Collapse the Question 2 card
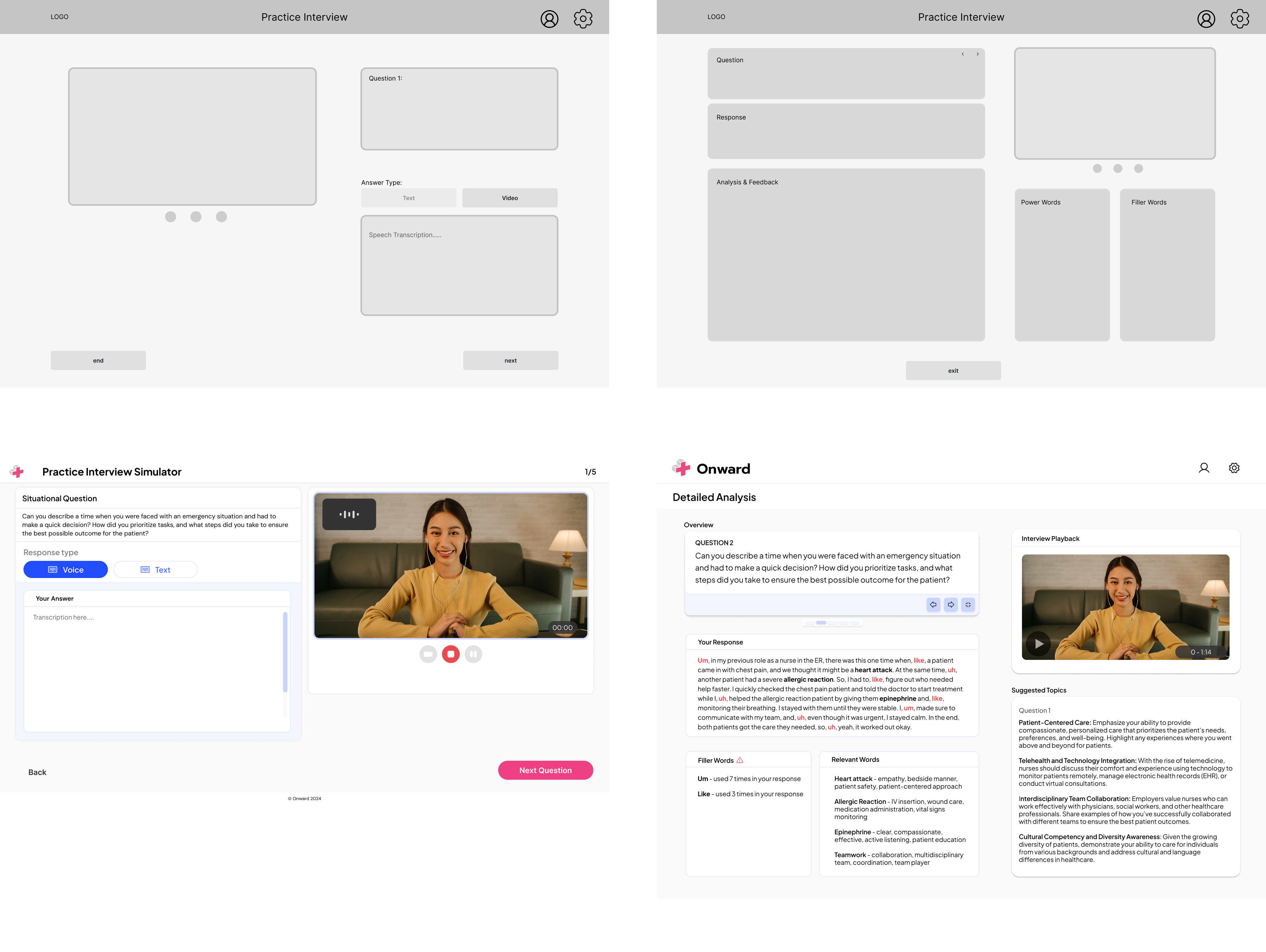This screenshot has width=1266, height=952. [x=968, y=605]
